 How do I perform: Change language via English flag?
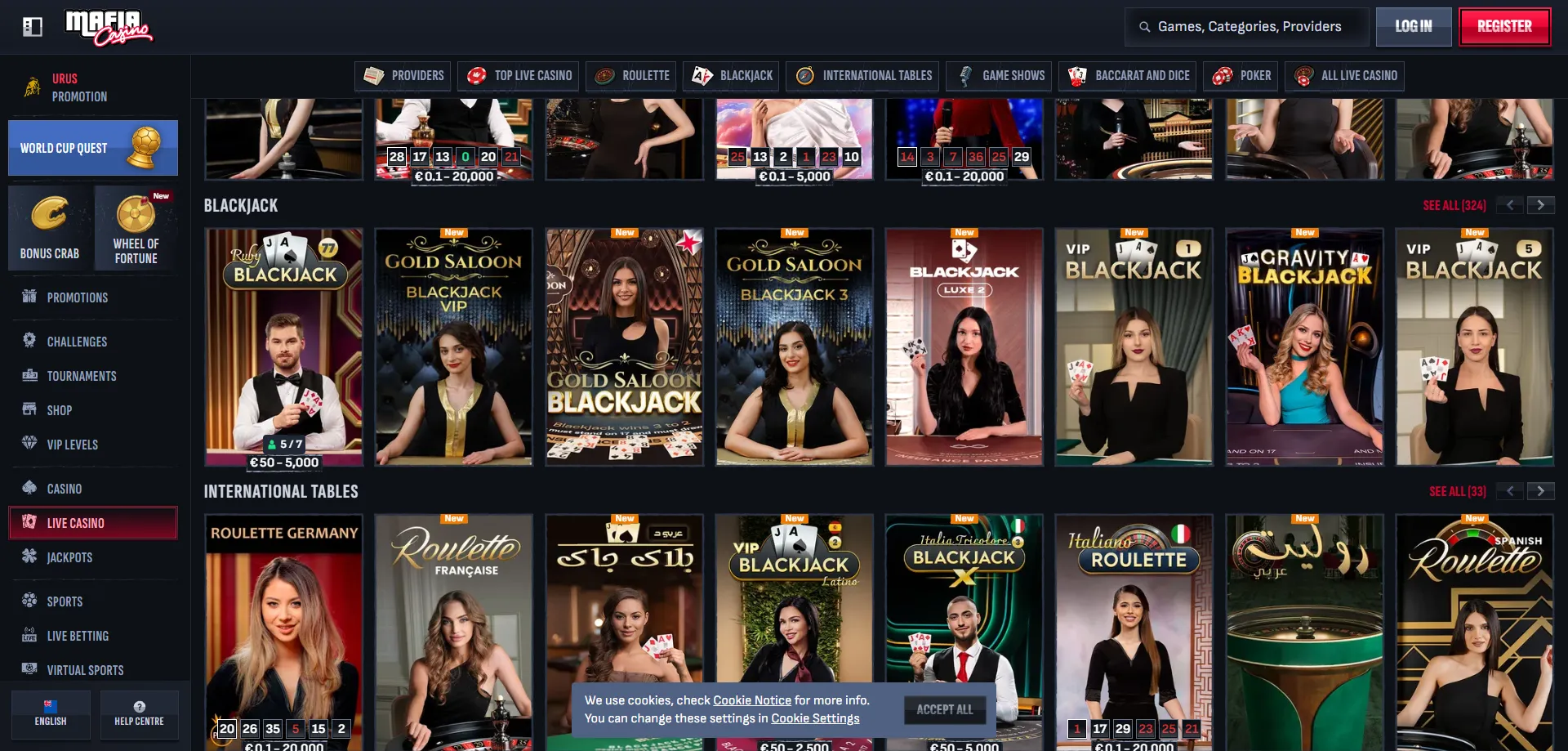[x=51, y=705]
